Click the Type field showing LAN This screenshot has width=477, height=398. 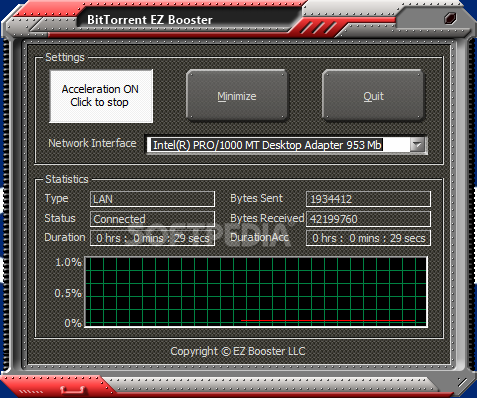coord(152,199)
